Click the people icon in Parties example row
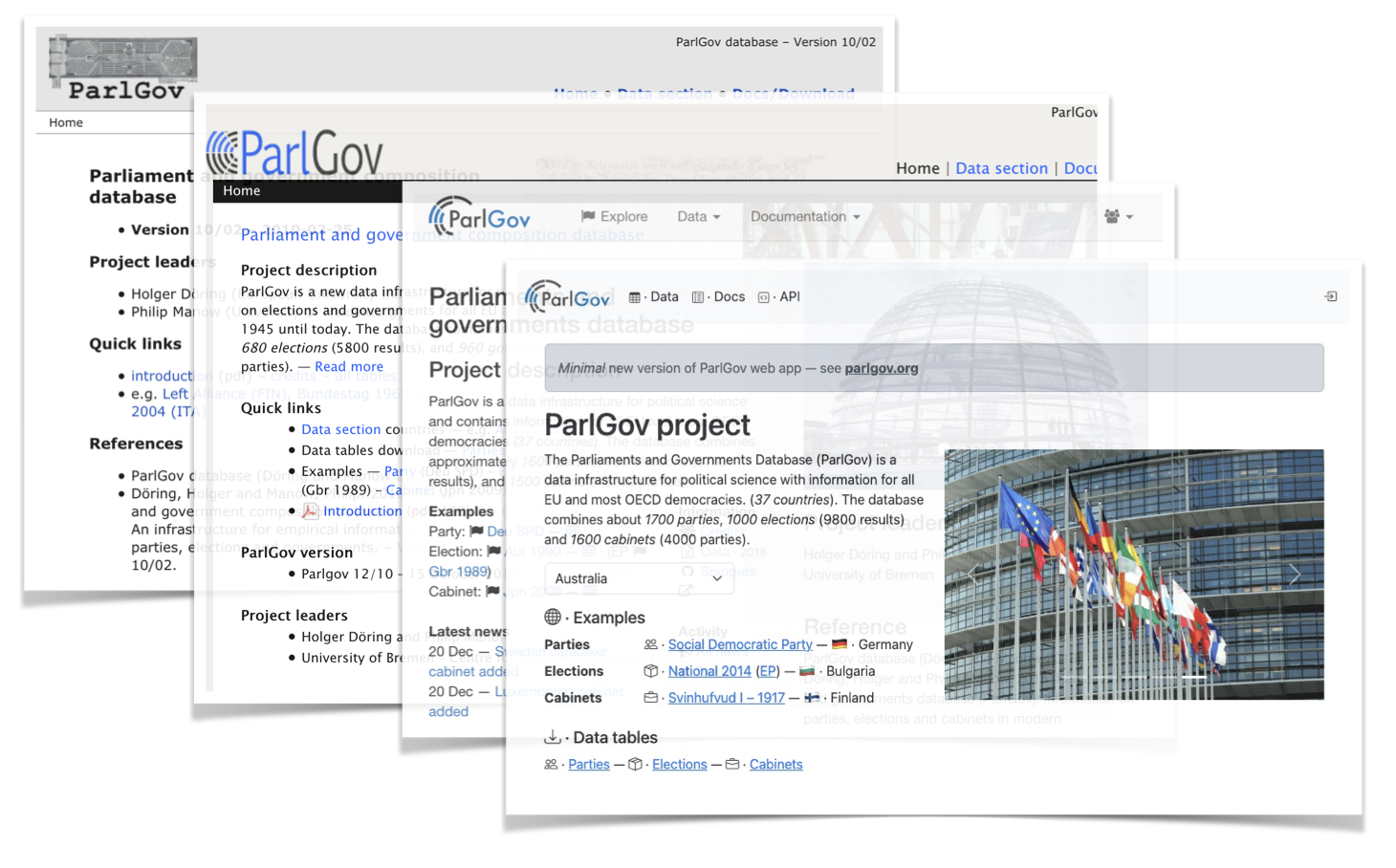The image size is (1396, 868). (651, 644)
